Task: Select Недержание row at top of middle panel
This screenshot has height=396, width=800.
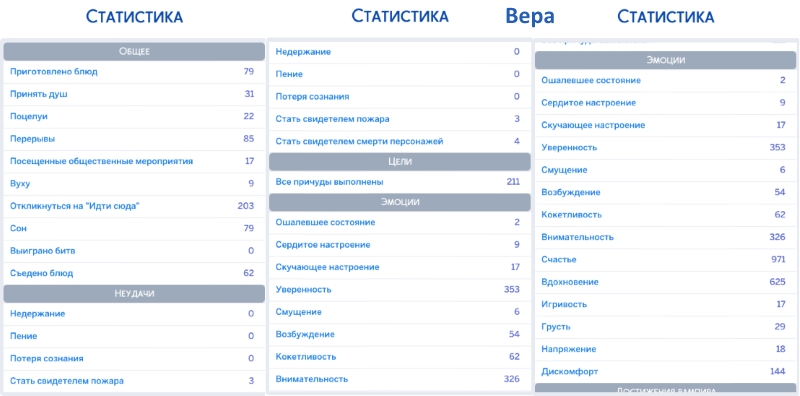Action: pyautogui.click(x=400, y=52)
